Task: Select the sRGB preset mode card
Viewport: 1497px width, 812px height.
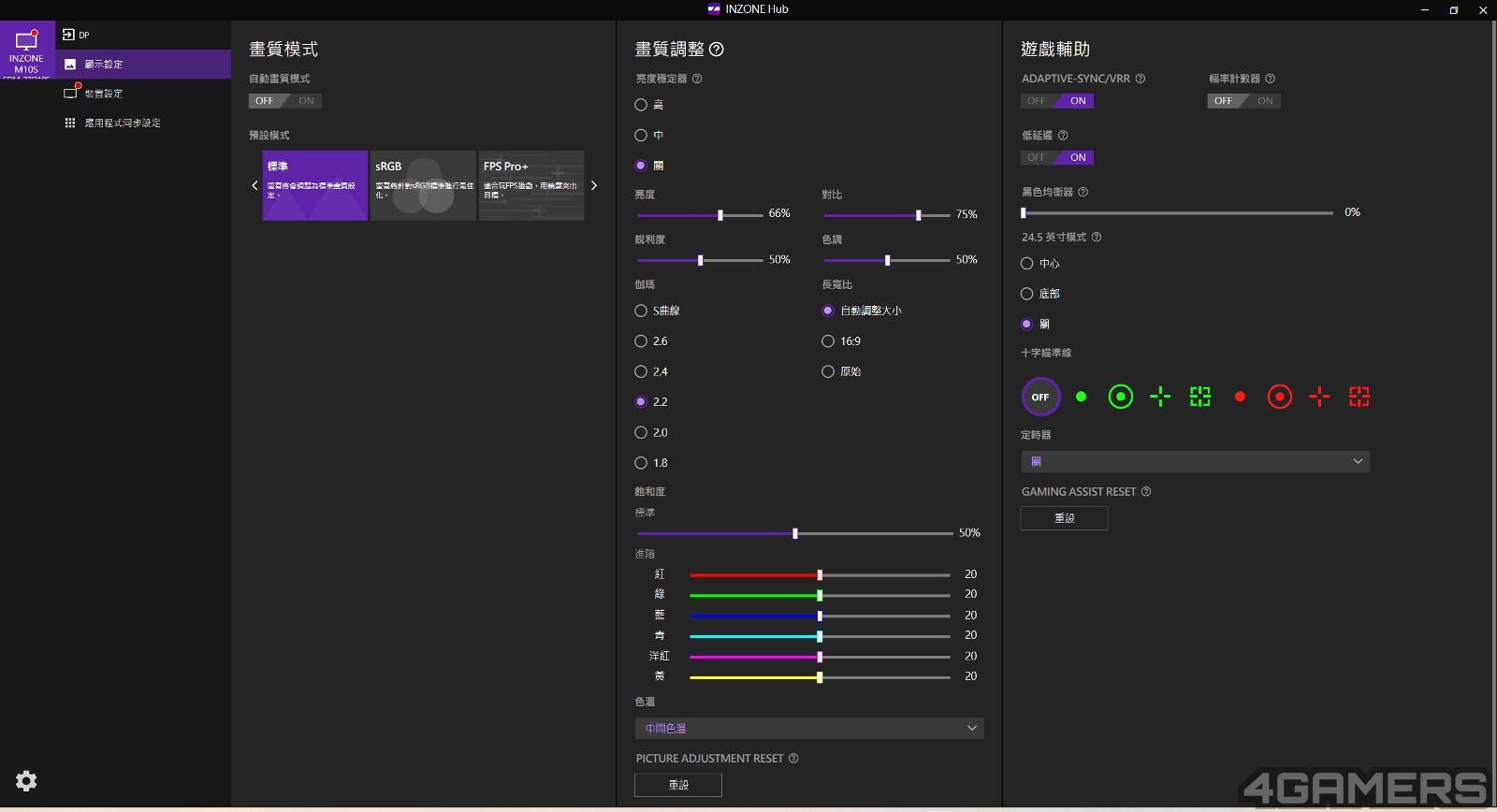Action: coord(423,185)
